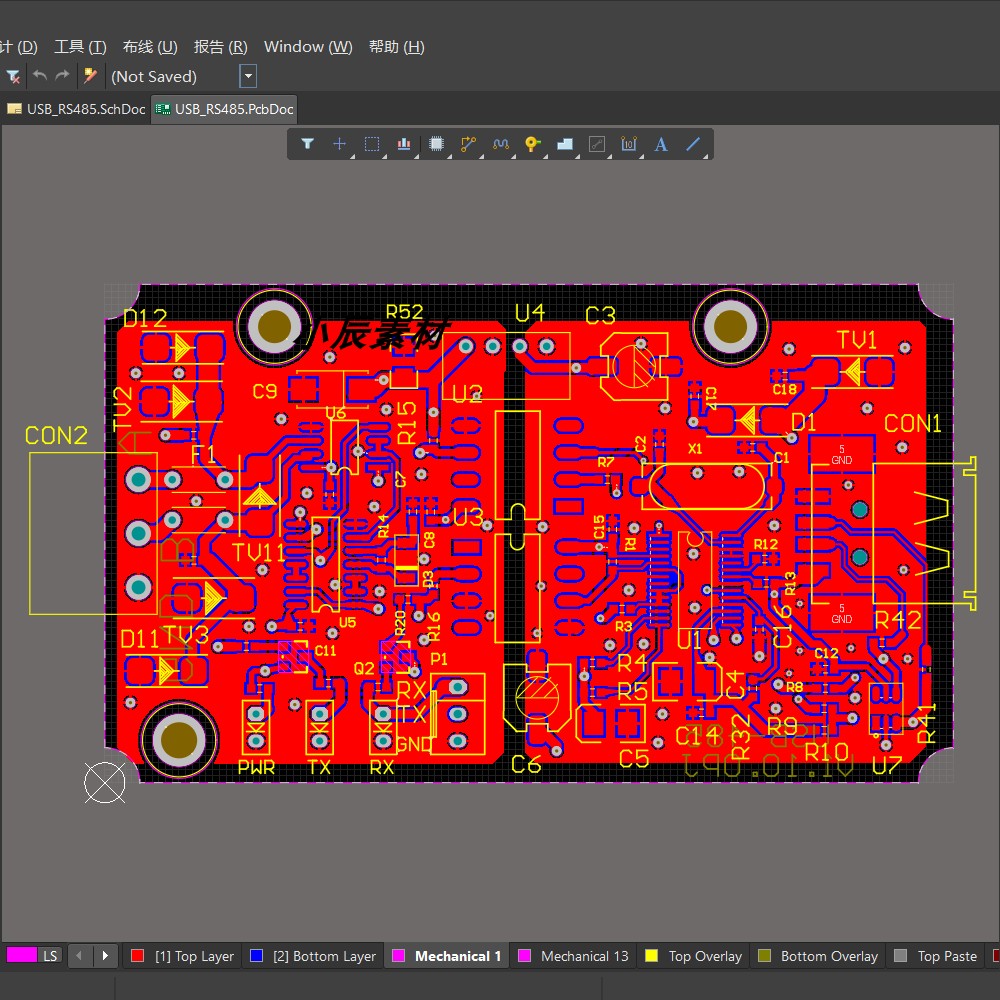Activate the Top Overlay layer tab

tap(694, 956)
